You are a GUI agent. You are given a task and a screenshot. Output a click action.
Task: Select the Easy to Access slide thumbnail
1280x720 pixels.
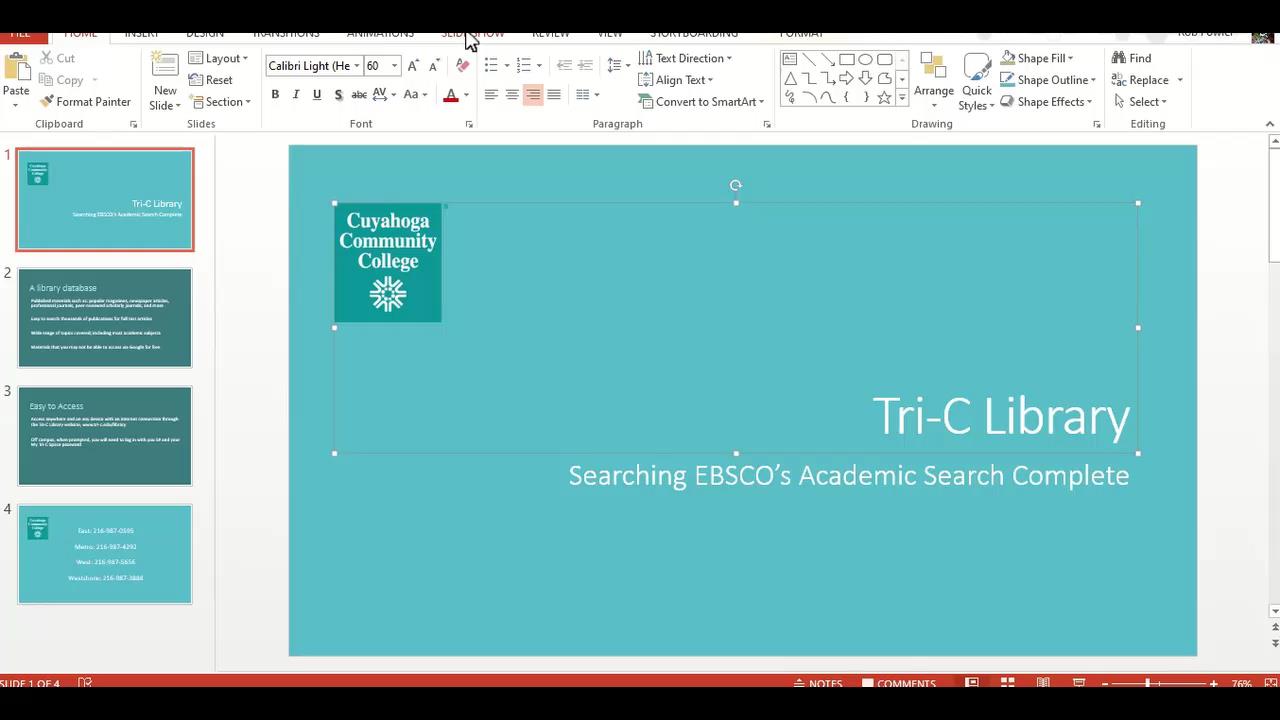(x=104, y=435)
